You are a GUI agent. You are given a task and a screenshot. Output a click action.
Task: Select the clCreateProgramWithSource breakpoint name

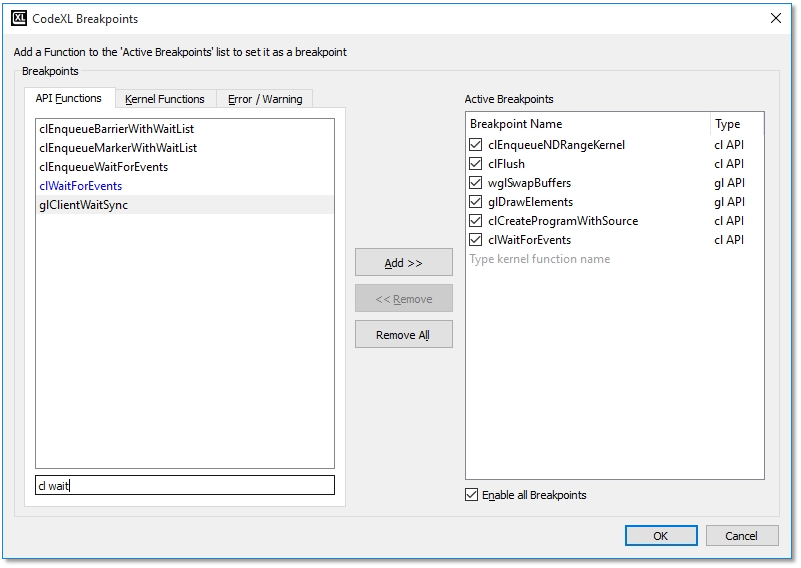coord(563,221)
